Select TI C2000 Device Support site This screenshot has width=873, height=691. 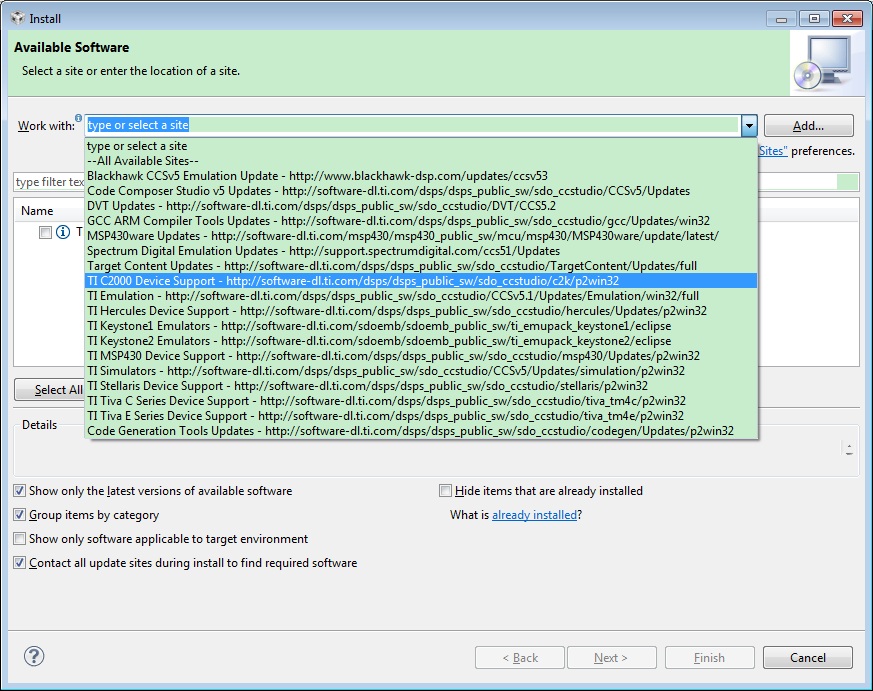pyautogui.click(x=421, y=281)
